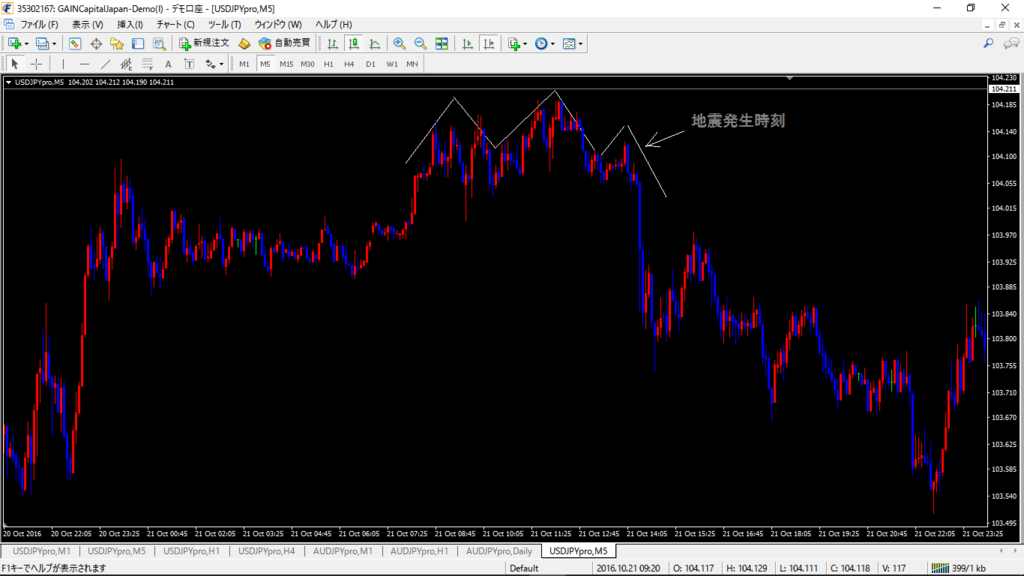Select the arrow cursor tool
This screenshot has width=1024, height=576.
click(x=15, y=64)
